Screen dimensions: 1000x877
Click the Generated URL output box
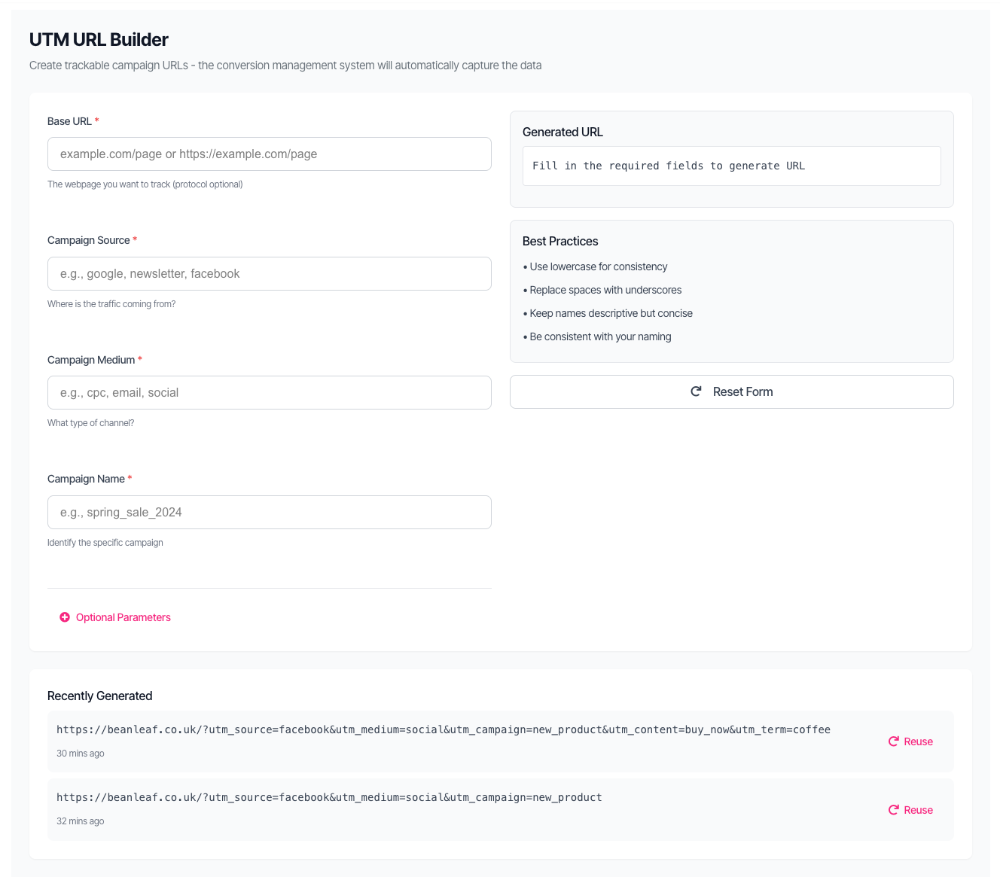click(x=731, y=166)
